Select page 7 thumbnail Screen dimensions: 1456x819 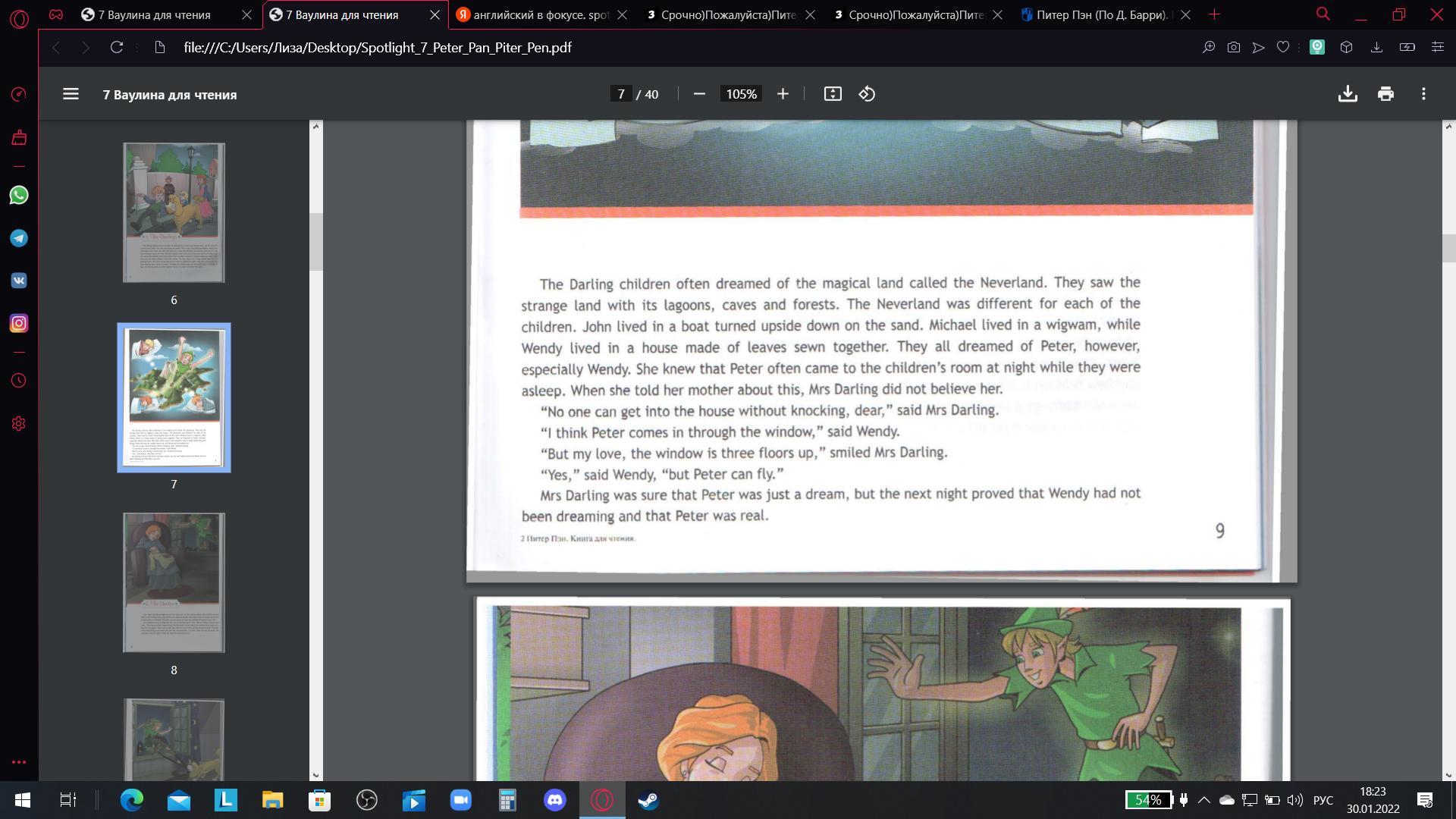pos(174,398)
